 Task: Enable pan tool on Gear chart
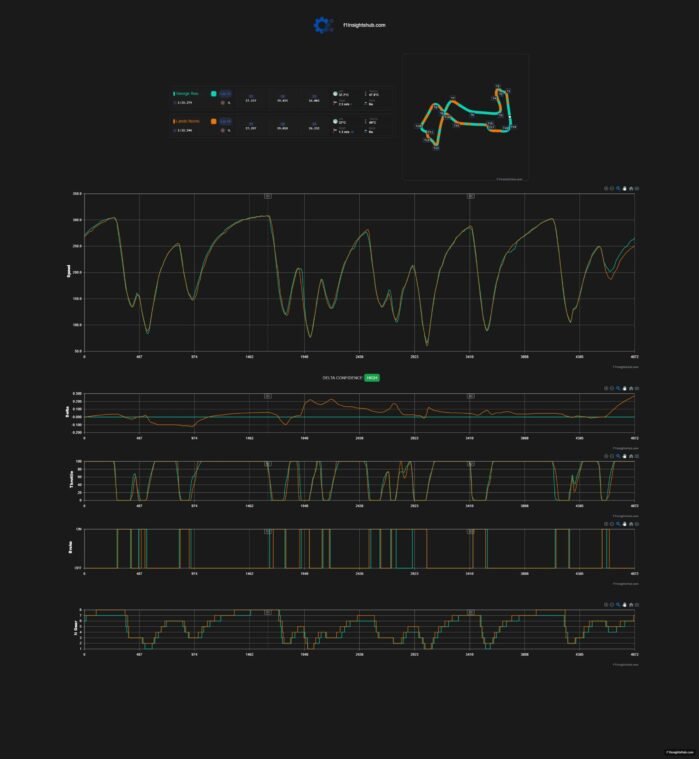pyautogui.click(x=624, y=605)
